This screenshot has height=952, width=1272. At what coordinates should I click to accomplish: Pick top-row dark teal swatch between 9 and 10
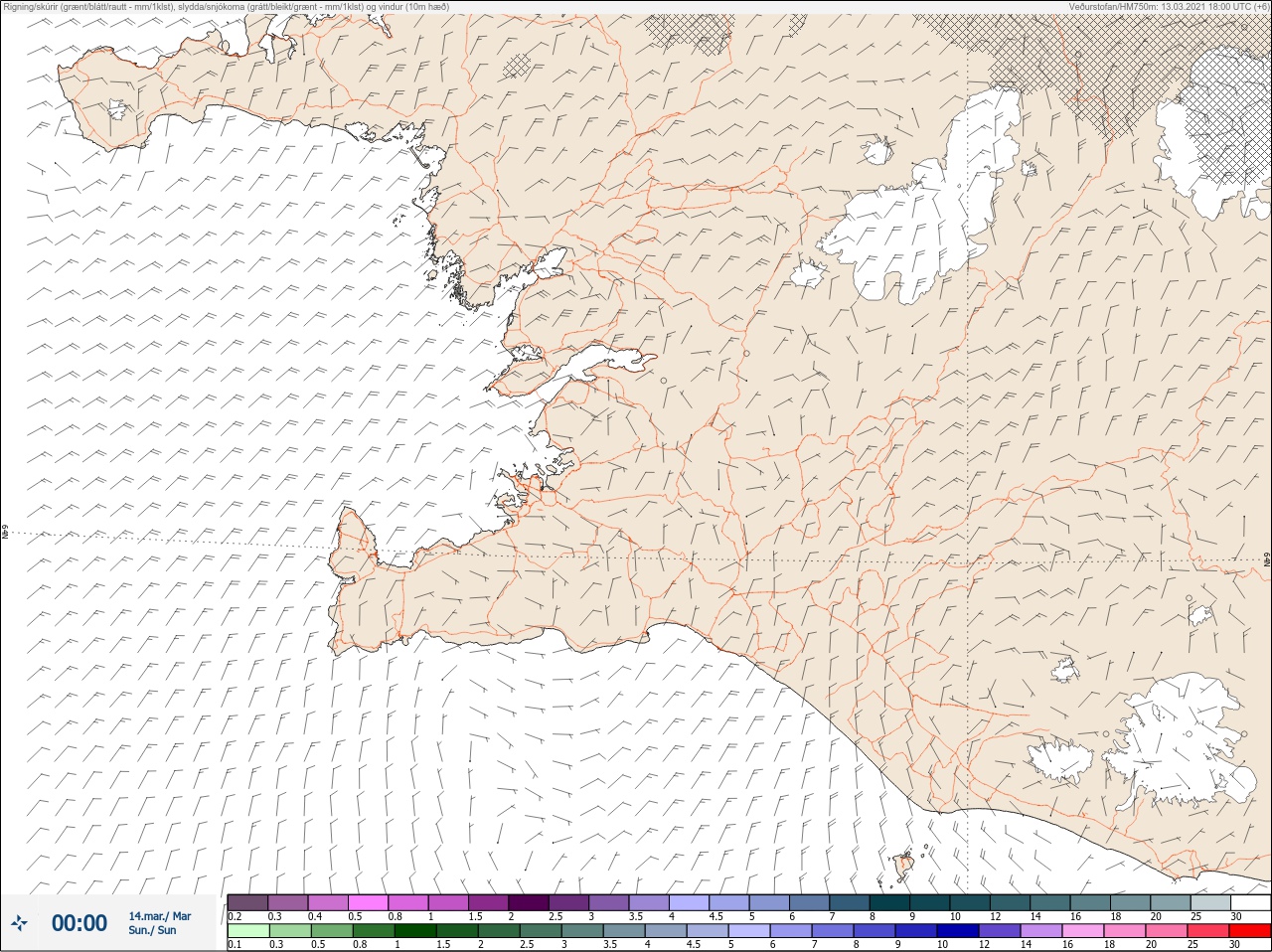coord(929,902)
